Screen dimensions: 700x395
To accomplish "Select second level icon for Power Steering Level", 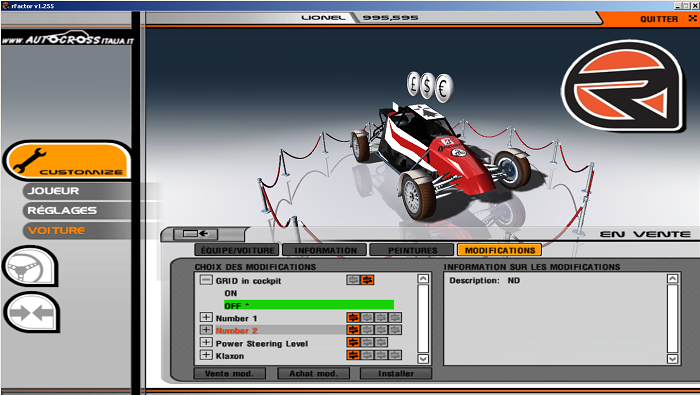I will click(x=367, y=342).
